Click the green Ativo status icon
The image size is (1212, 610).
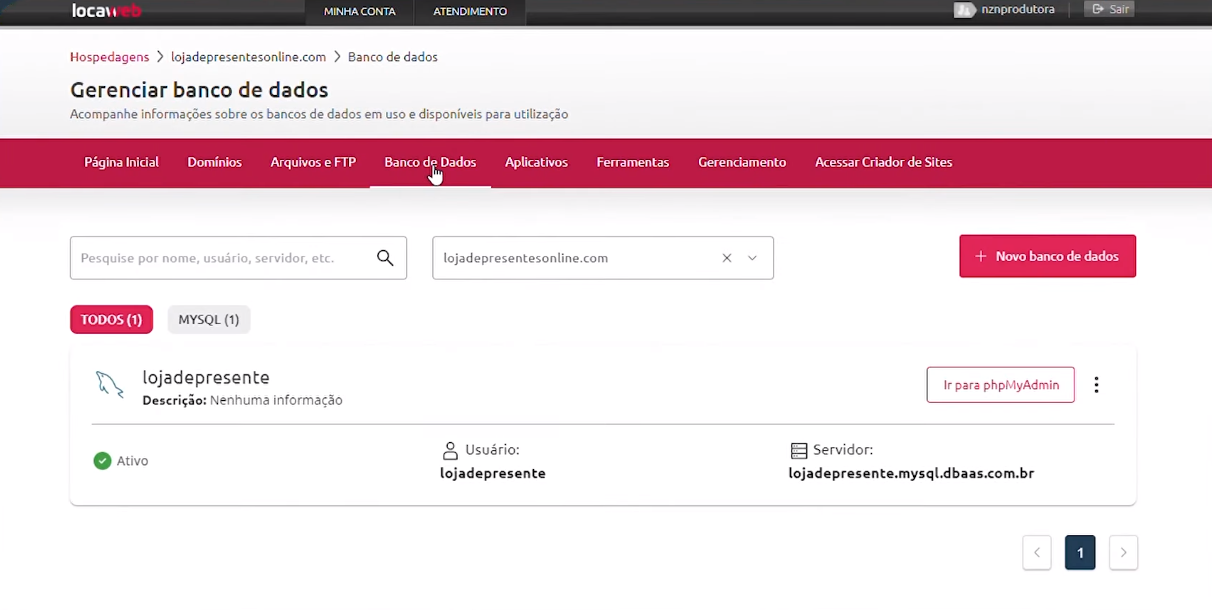(102, 461)
